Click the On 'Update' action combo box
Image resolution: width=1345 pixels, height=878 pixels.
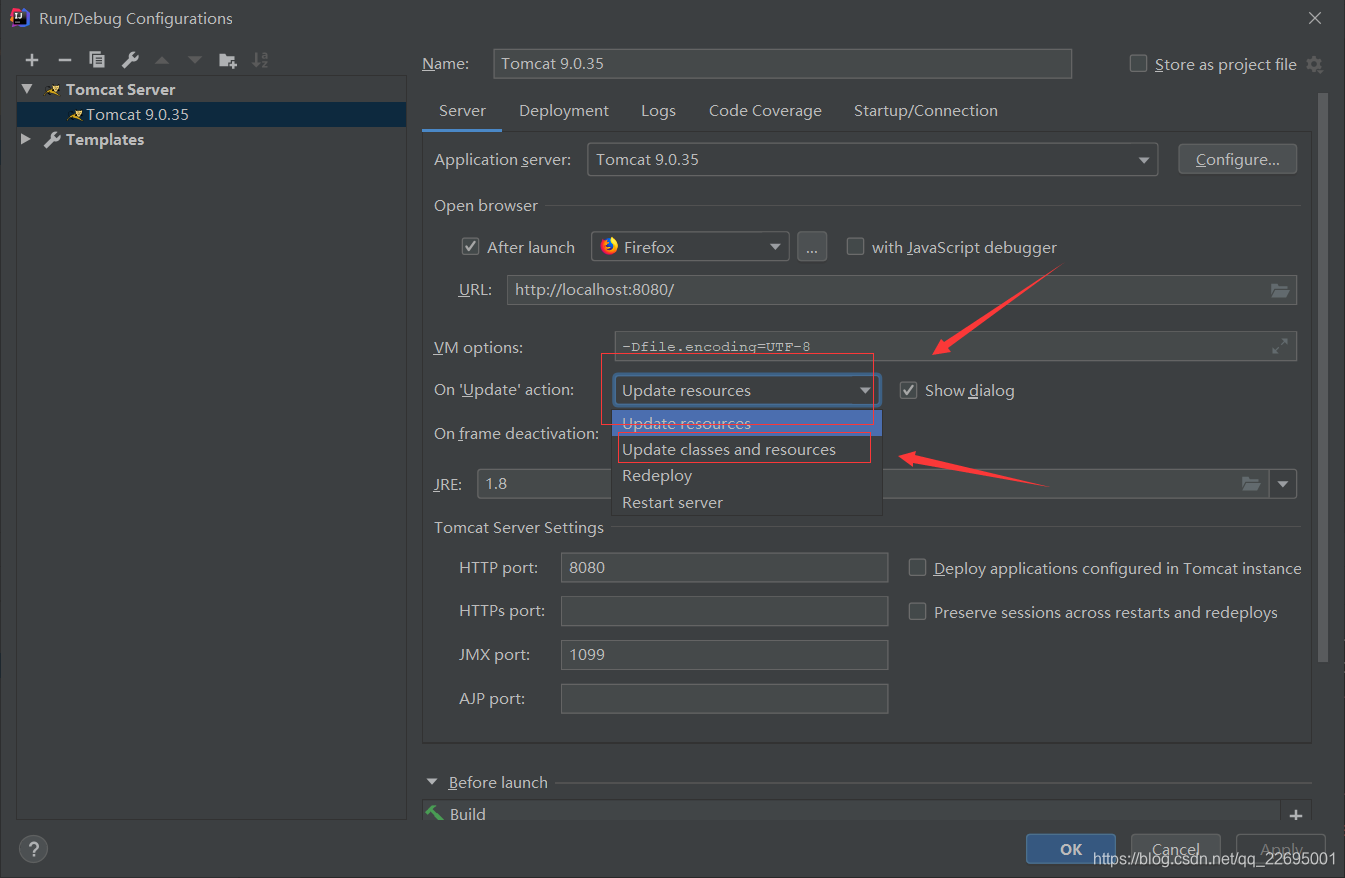746,390
